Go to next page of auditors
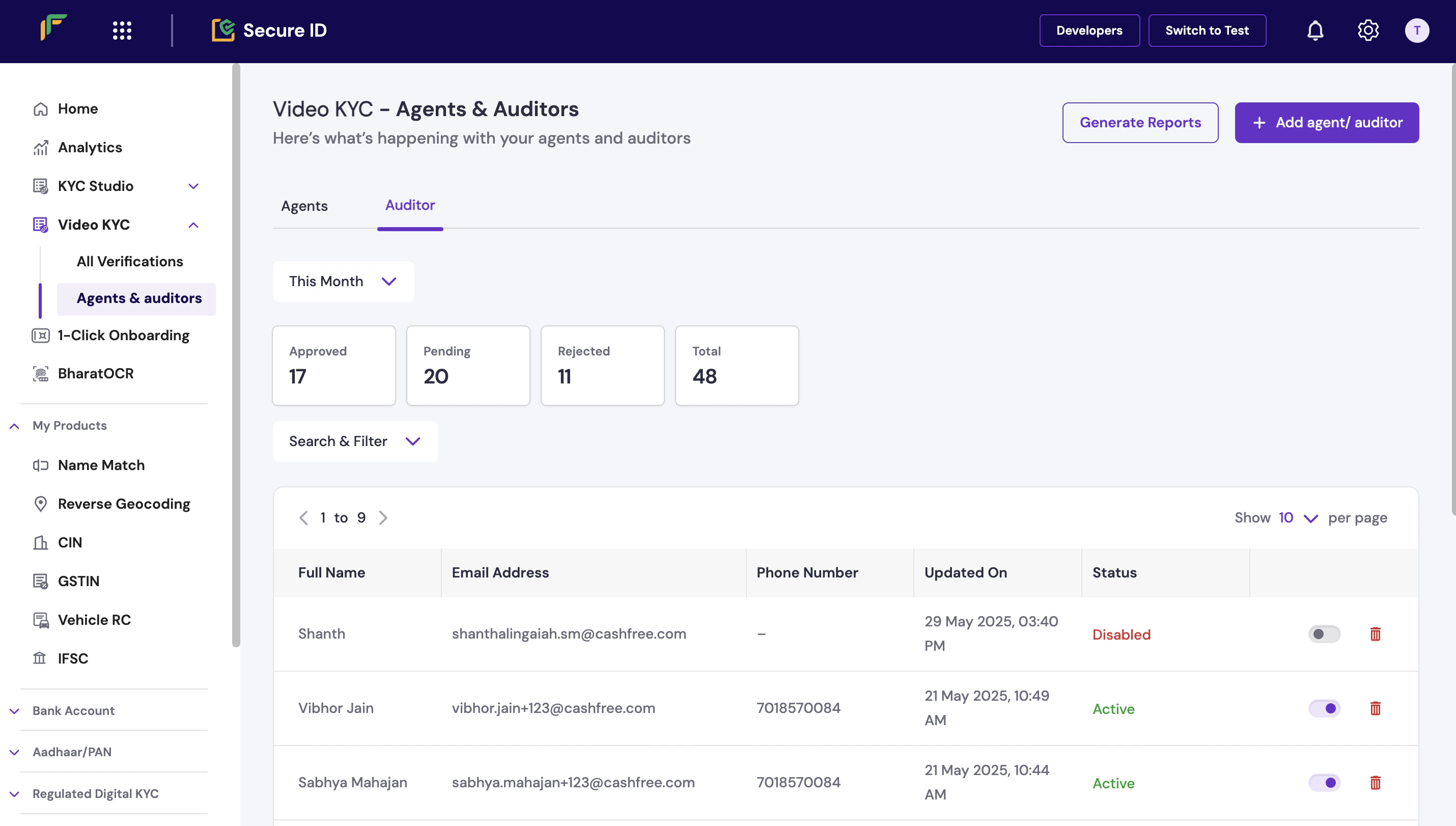Screen dimensions: 1456x826 click(x=383, y=517)
